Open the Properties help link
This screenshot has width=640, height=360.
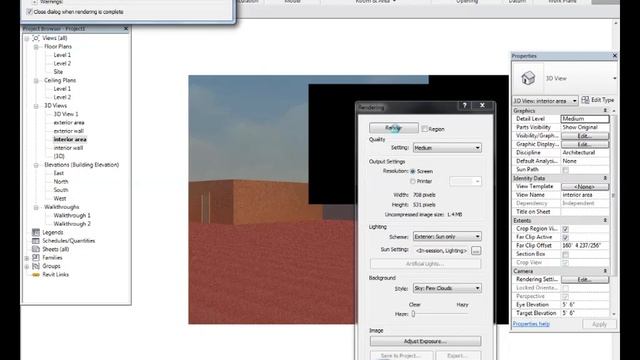coord(531,324)
